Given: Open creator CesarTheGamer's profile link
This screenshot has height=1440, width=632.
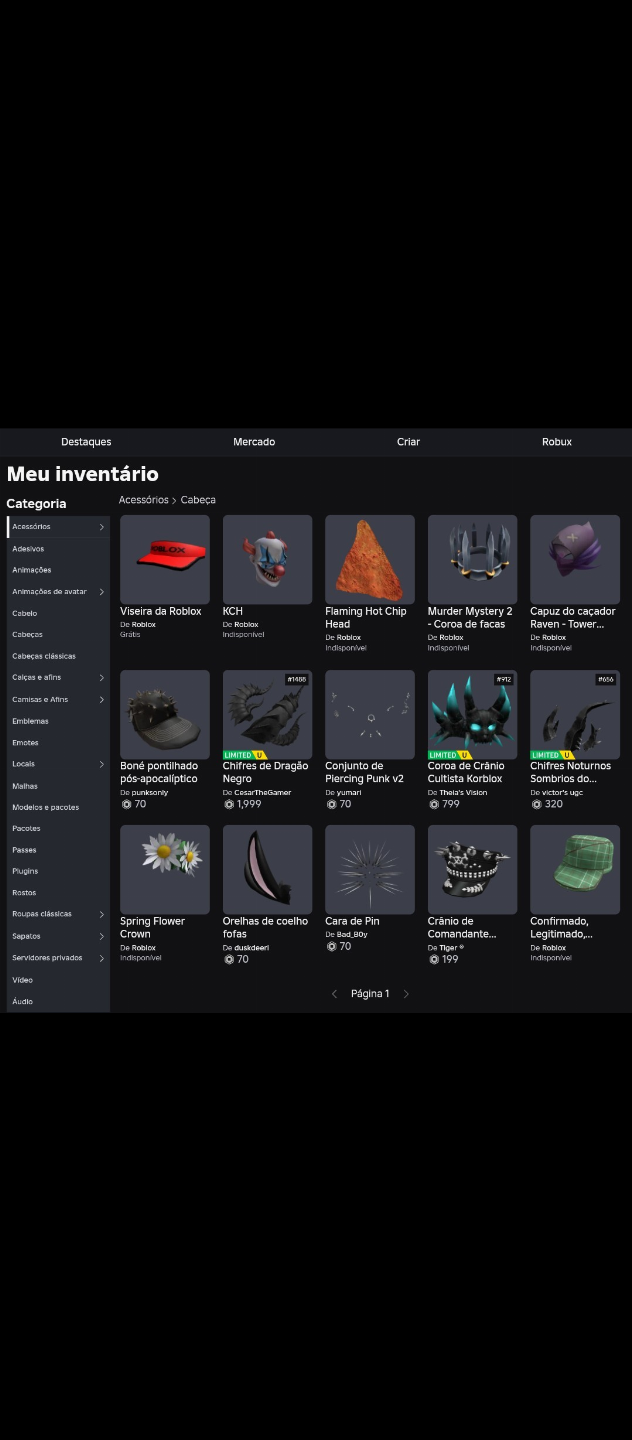Looking at the screenshot, I should (263, 792).
